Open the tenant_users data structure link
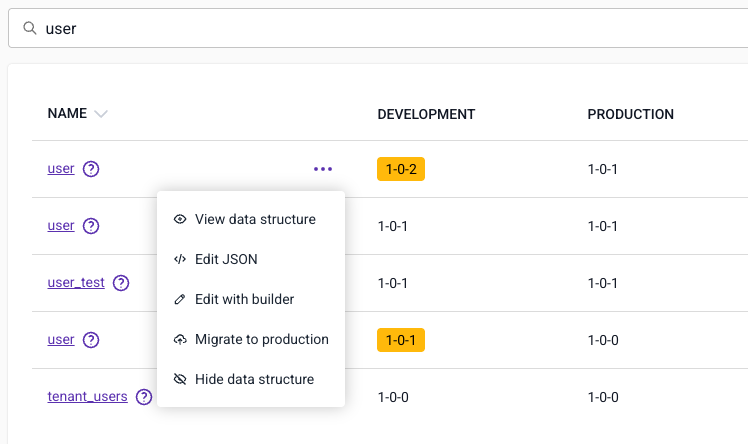 pos(87,397)
